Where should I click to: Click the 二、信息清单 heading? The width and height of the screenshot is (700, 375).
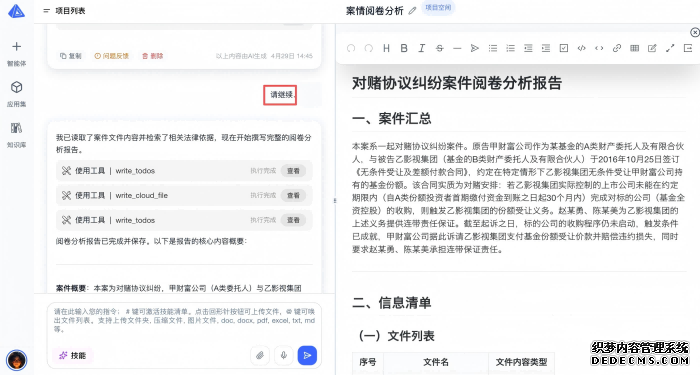tap(392, 303)
